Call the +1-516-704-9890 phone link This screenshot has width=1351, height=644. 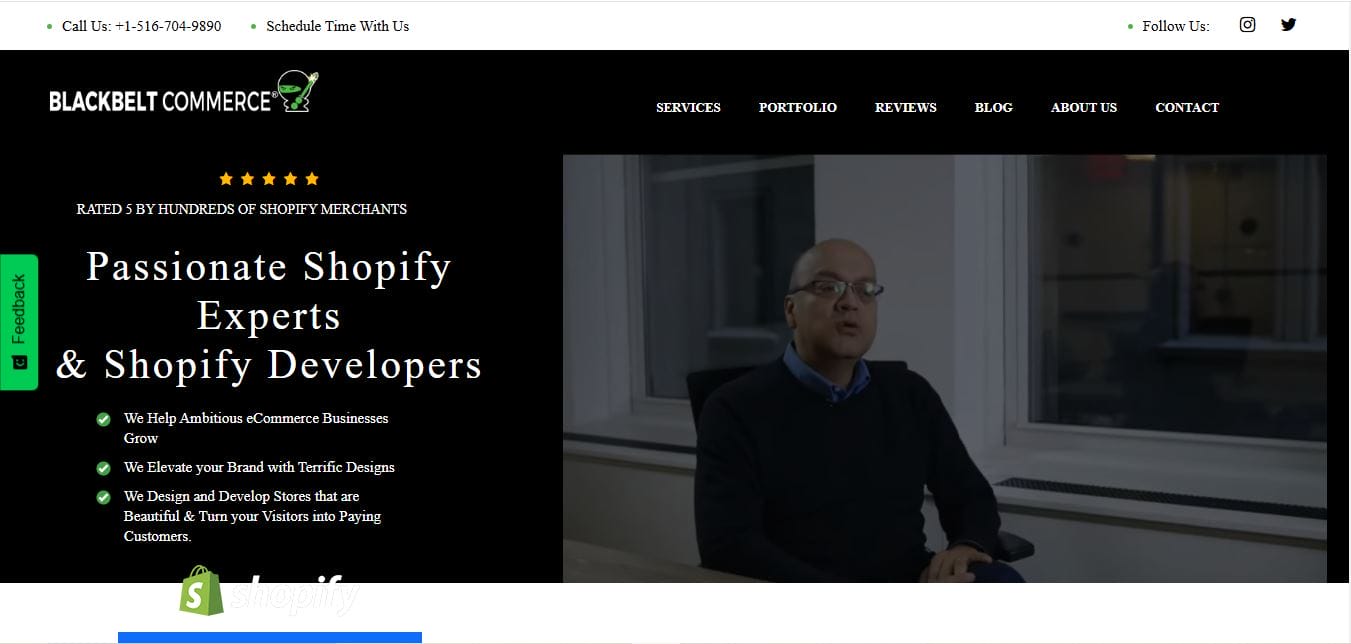coord(142,26)
